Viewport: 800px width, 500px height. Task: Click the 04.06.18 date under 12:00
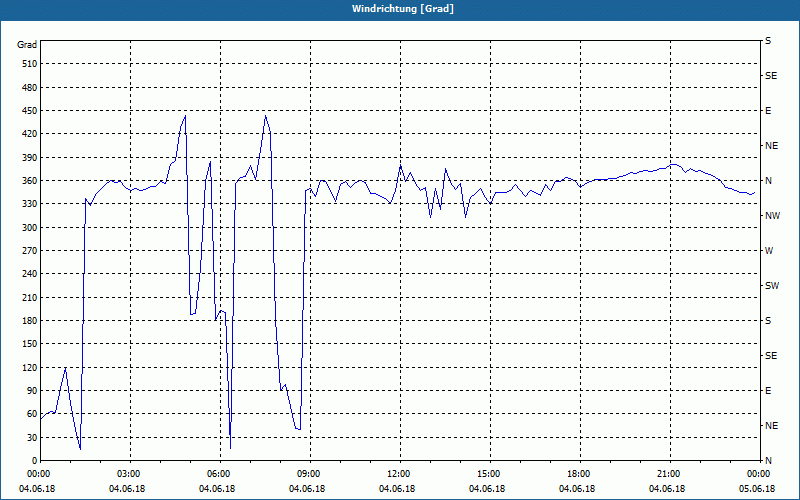(397, 489)
